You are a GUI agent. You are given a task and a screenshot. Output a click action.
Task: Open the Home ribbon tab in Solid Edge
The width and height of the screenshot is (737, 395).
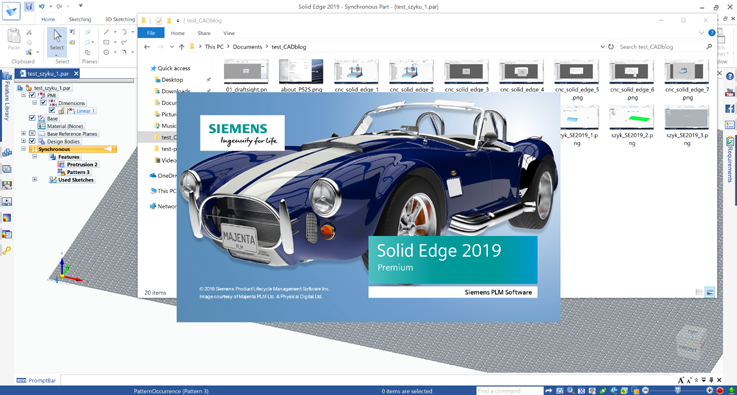click(48, 19)
